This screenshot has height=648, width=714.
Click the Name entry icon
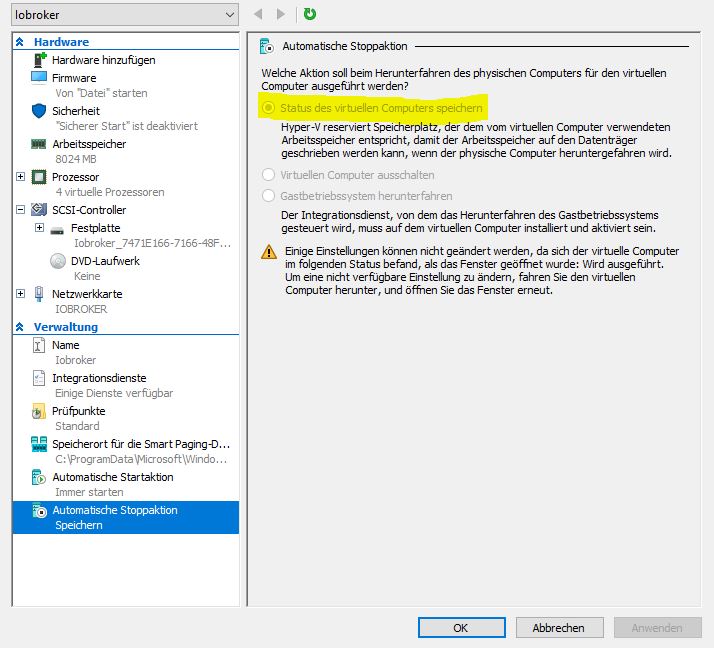[39, 345]
